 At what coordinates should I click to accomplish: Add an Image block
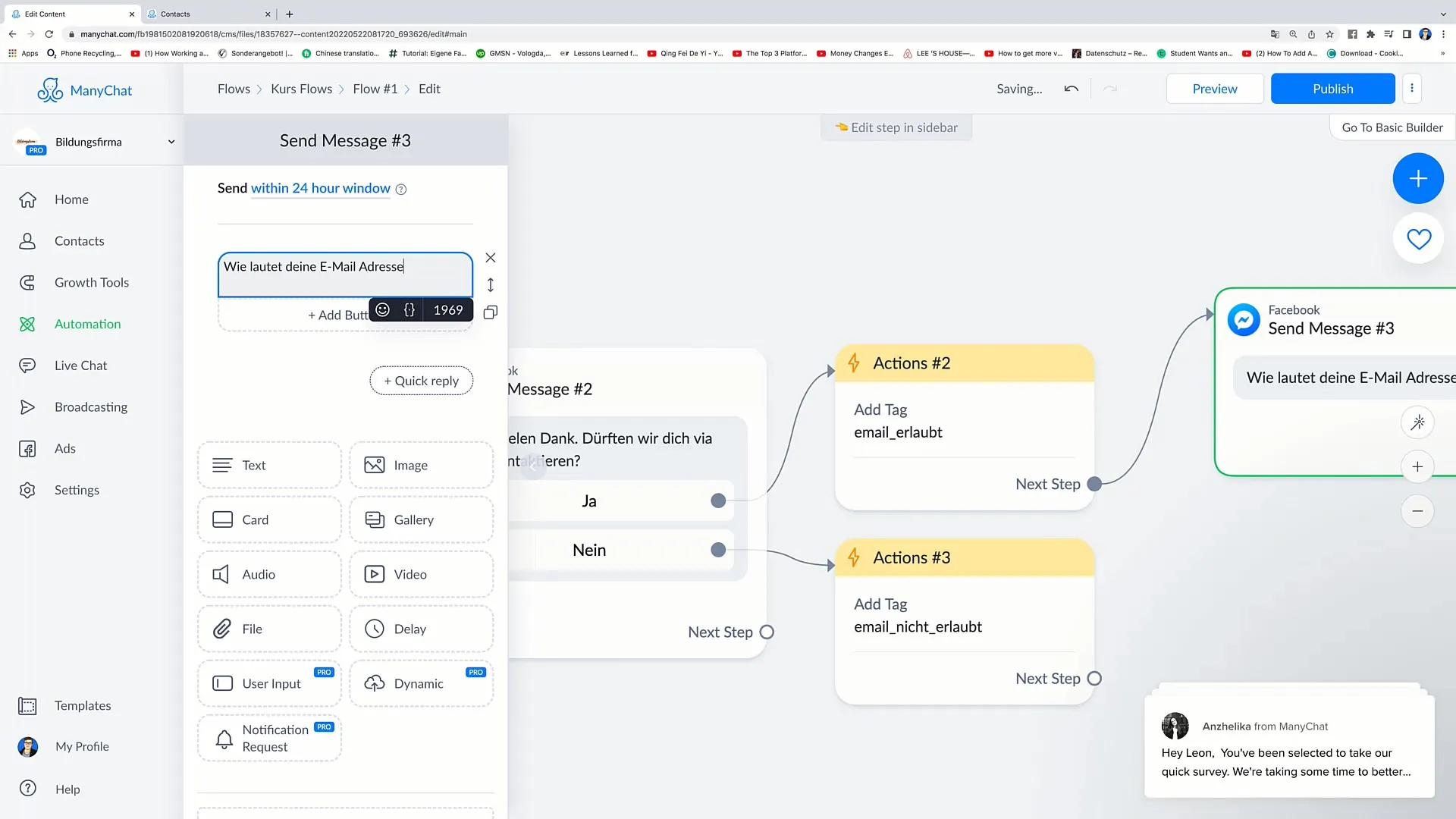tap(421, 466)
